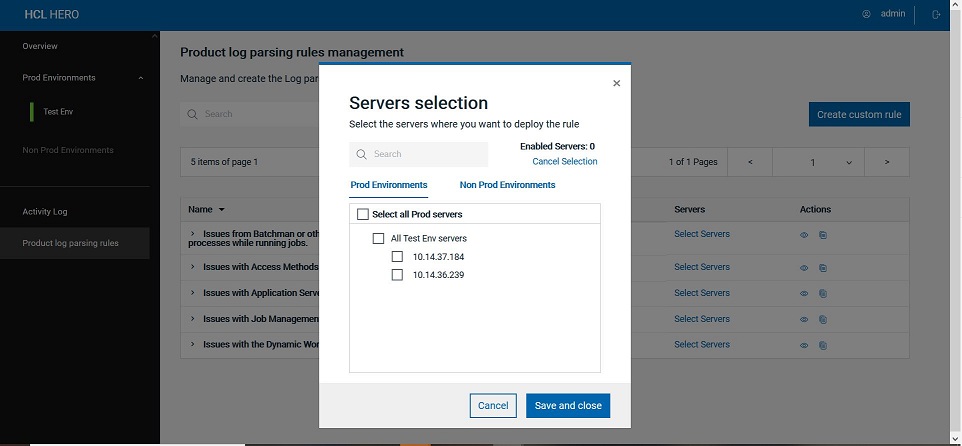Image resolution: width=962 pixels, height=446 pixels.
Task: Click the search magnifier icon in the dialog
Action: coord(361,154)
